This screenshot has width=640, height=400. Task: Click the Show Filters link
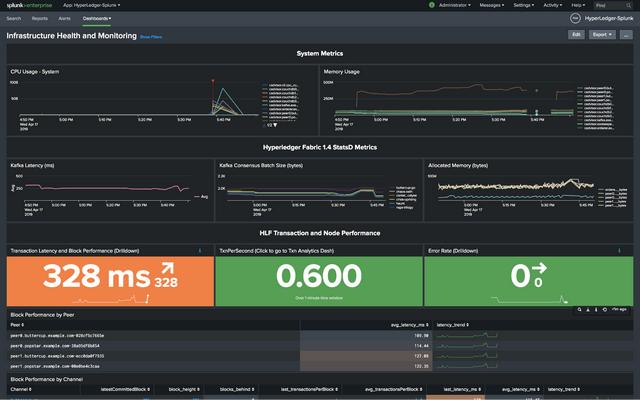[151, 37]
